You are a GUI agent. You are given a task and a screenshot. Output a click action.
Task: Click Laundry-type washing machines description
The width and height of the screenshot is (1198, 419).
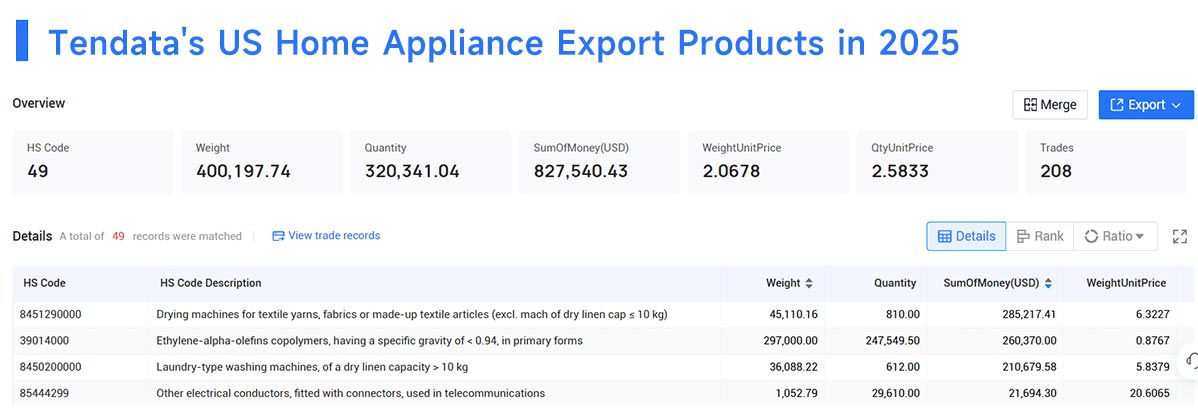click(x=312, y=367)
